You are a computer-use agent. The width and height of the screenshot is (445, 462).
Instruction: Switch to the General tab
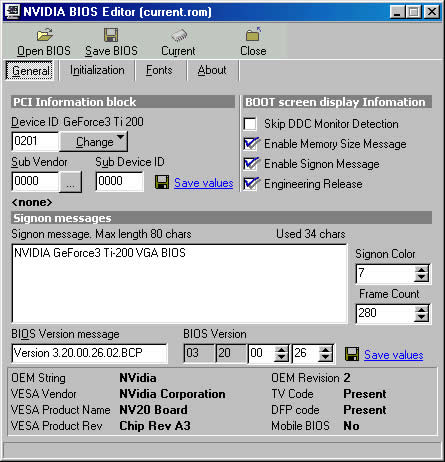(30, 71)
